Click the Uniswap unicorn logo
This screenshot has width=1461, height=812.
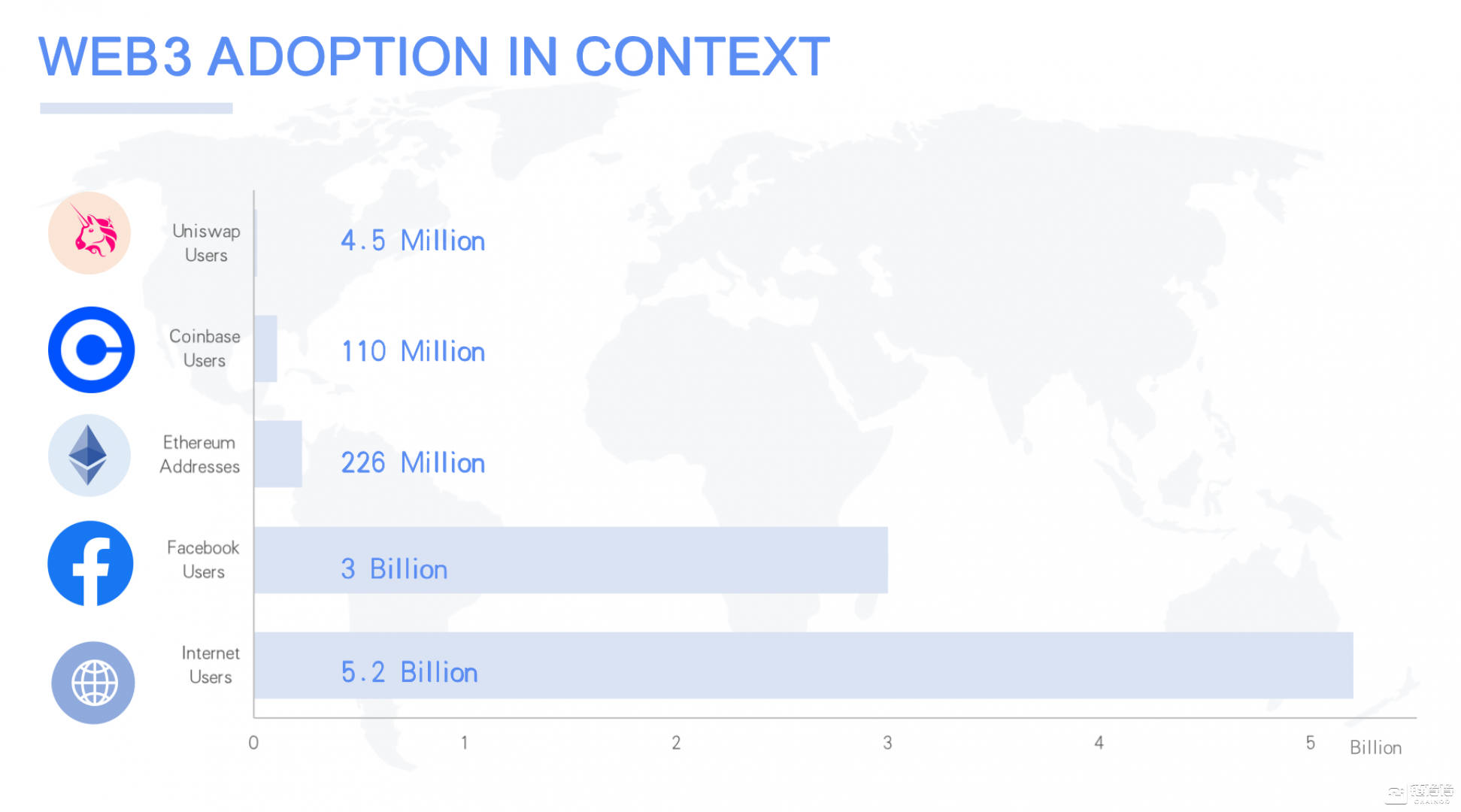coord(89,233)
